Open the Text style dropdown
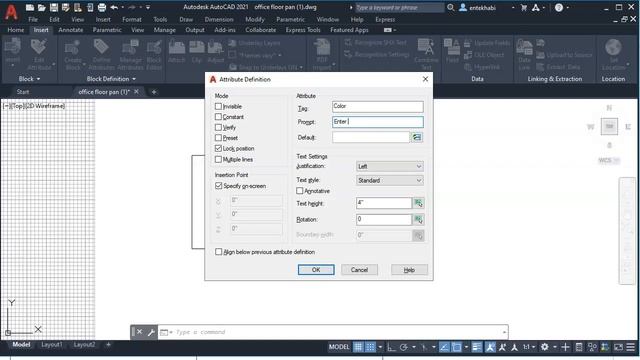 pyautogui.click(x=390, y=180)
